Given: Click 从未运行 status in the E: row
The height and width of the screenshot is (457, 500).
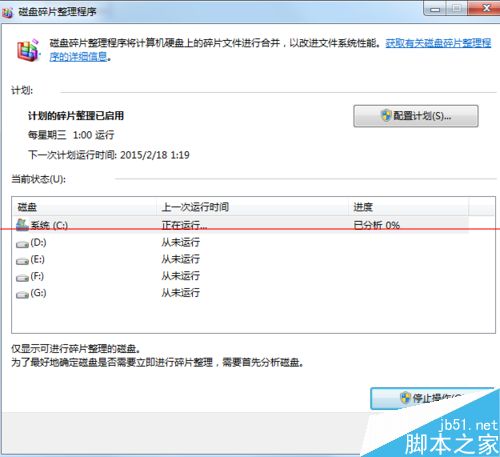Looking at the screenshot, I should point(181,259).
